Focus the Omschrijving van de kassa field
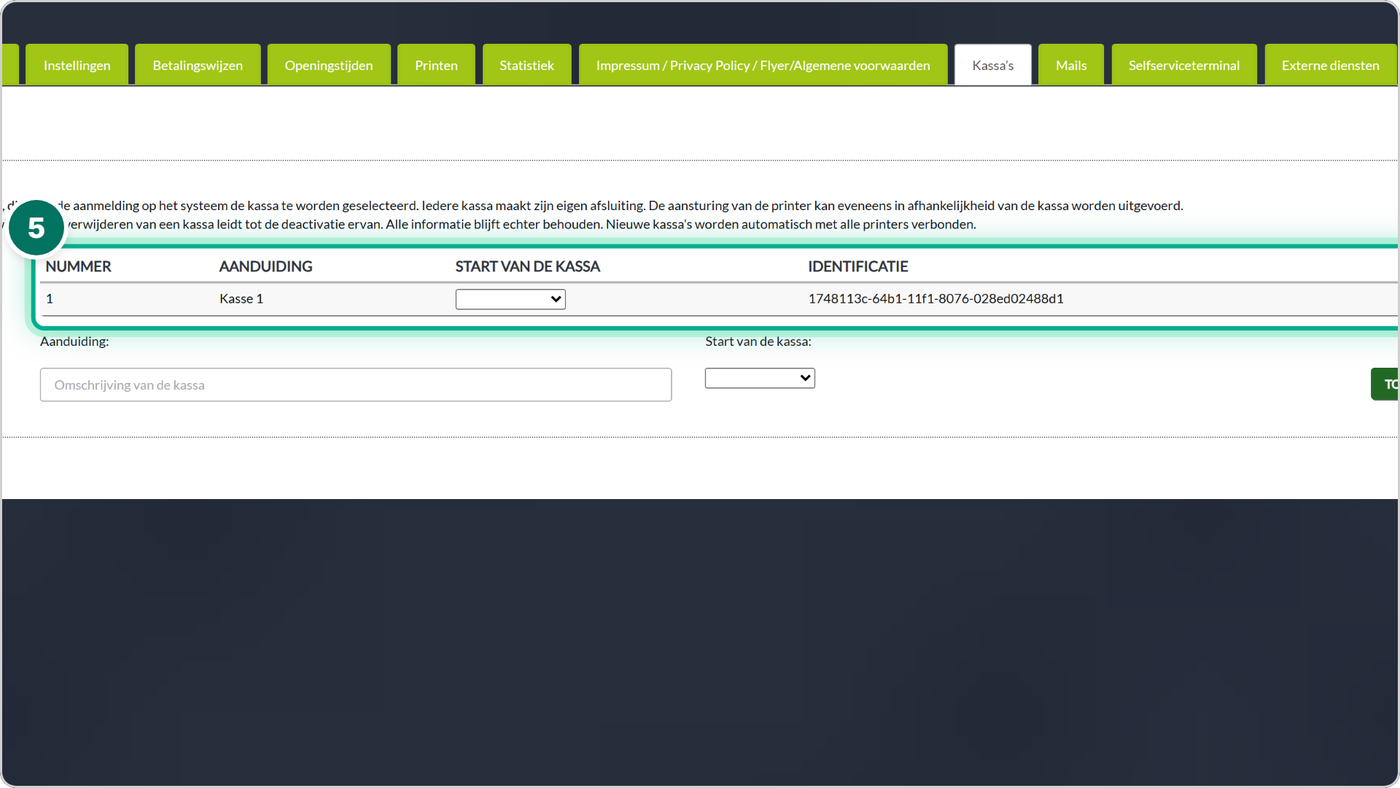Screen dimensions: 1400x788 [356, 385]
